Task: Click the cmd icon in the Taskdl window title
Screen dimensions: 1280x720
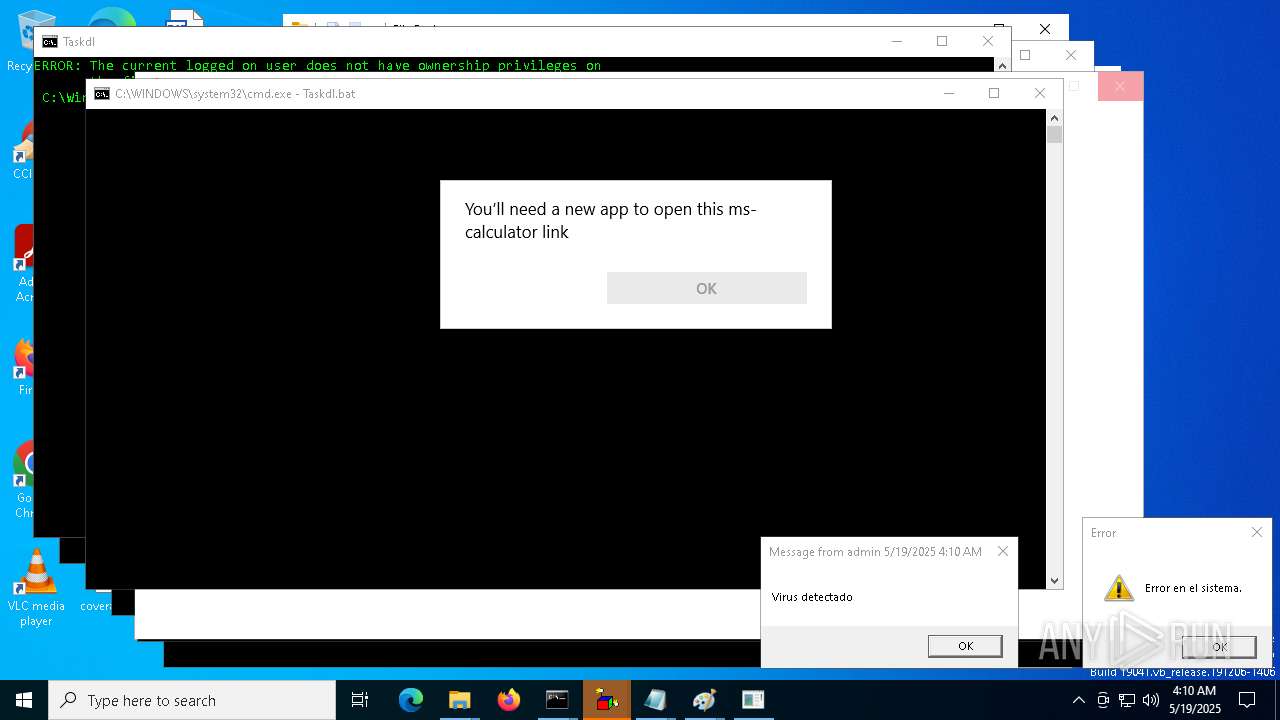Action: tap(50, 41)
